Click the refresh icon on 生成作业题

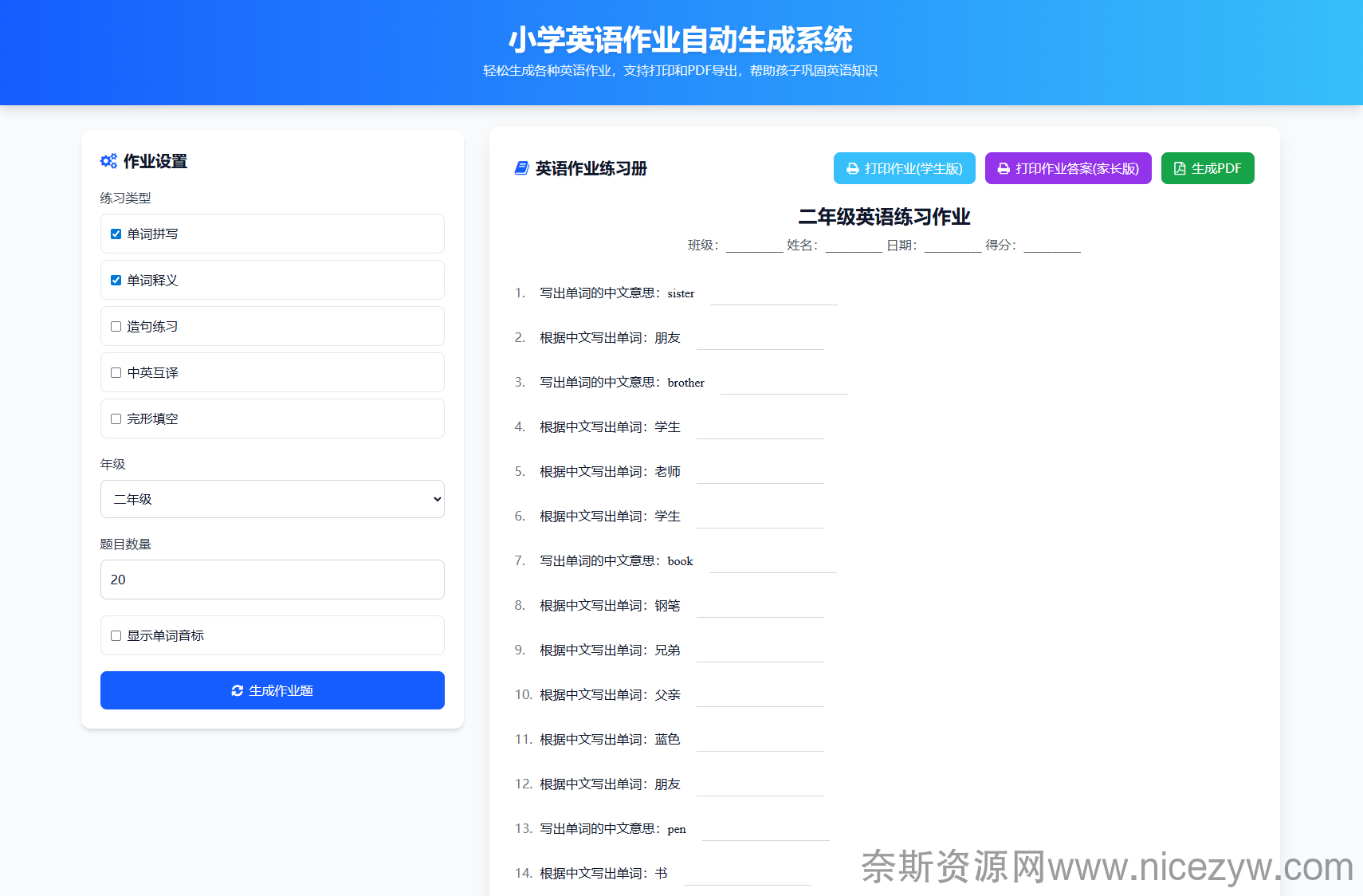coord(238,690)
